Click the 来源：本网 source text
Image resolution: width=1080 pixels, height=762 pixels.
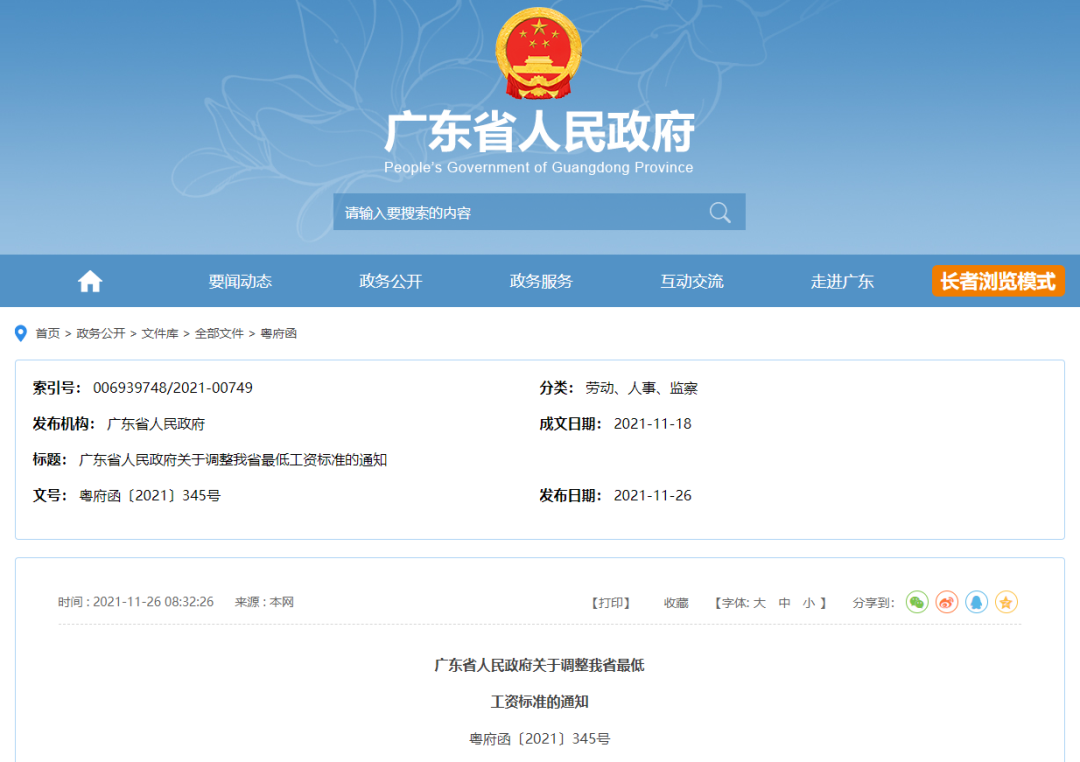[x=264, y=602]
